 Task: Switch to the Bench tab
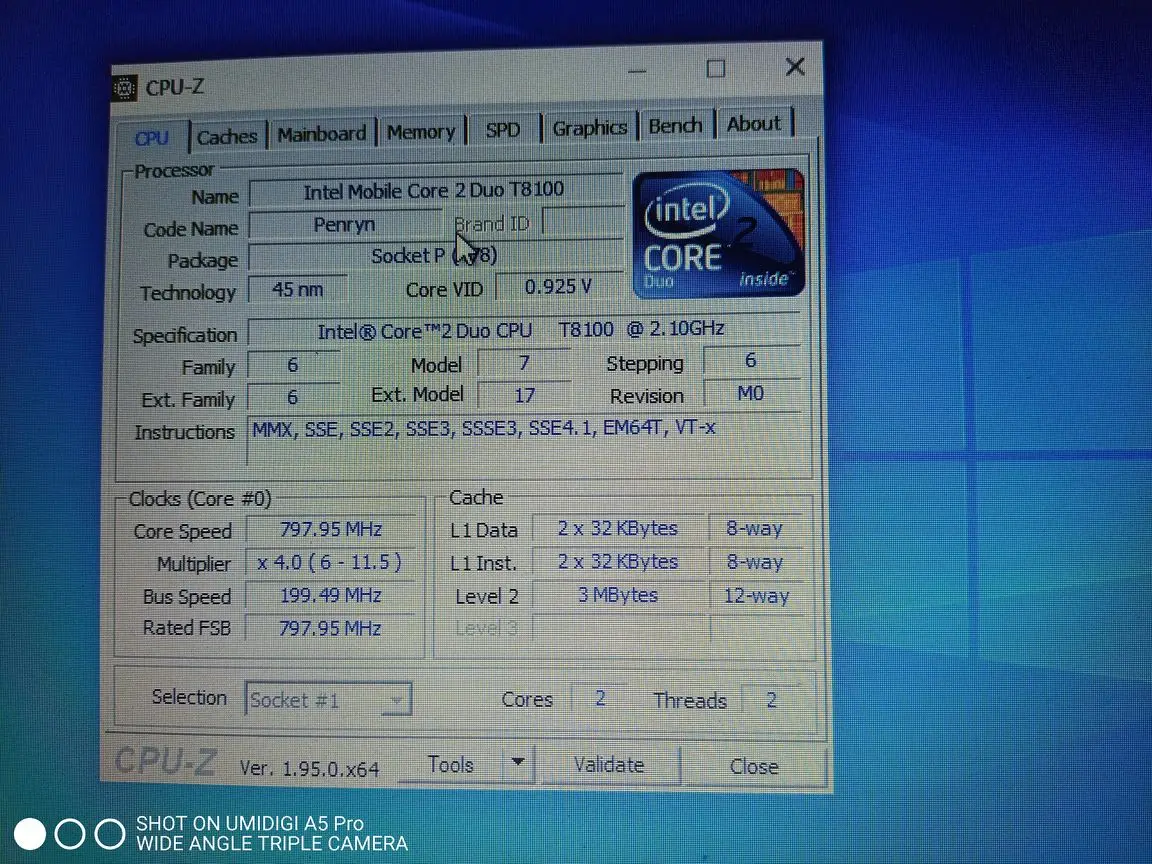[x=676, y=126]
